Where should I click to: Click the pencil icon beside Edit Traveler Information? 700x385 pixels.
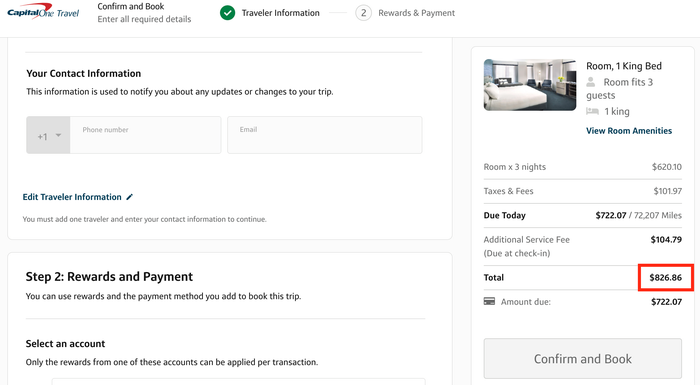(x=129, y=197)
